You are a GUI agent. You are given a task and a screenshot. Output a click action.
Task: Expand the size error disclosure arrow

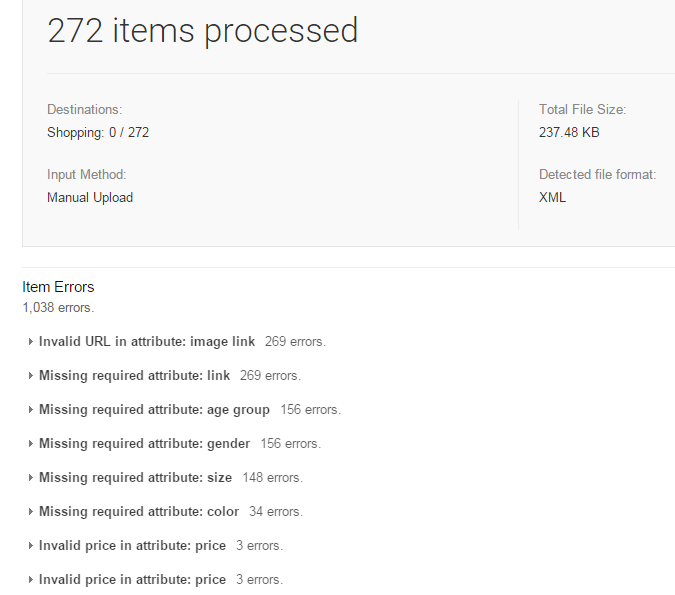point(32,478)
